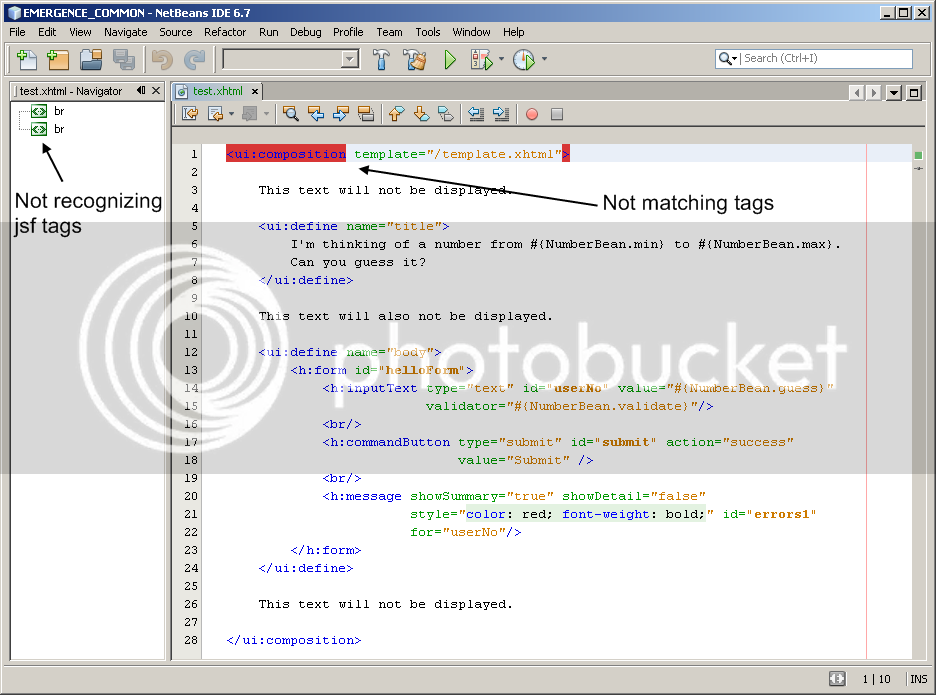
Task: Click the Redo arrow icon
Action: 194,59
